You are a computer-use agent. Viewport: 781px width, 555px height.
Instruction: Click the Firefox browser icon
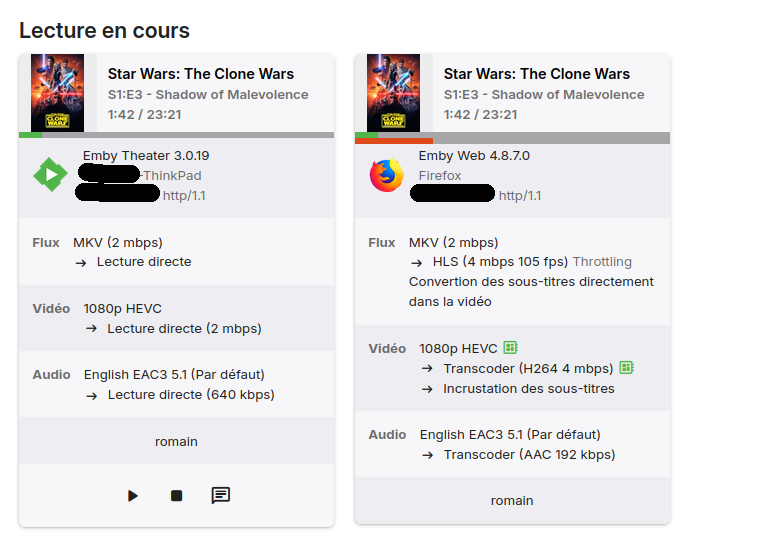click(386, 175)
